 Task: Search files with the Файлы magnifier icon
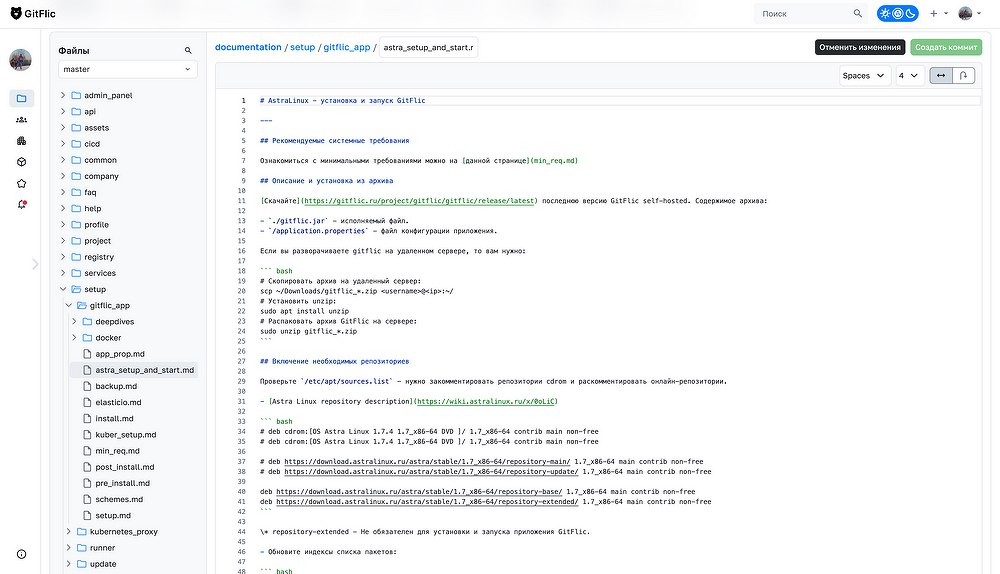[x=188, y=50]
